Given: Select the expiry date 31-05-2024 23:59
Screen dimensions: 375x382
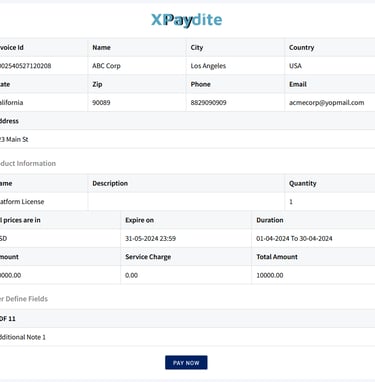Looking at the screenshot, I should [x=150, y=238].
